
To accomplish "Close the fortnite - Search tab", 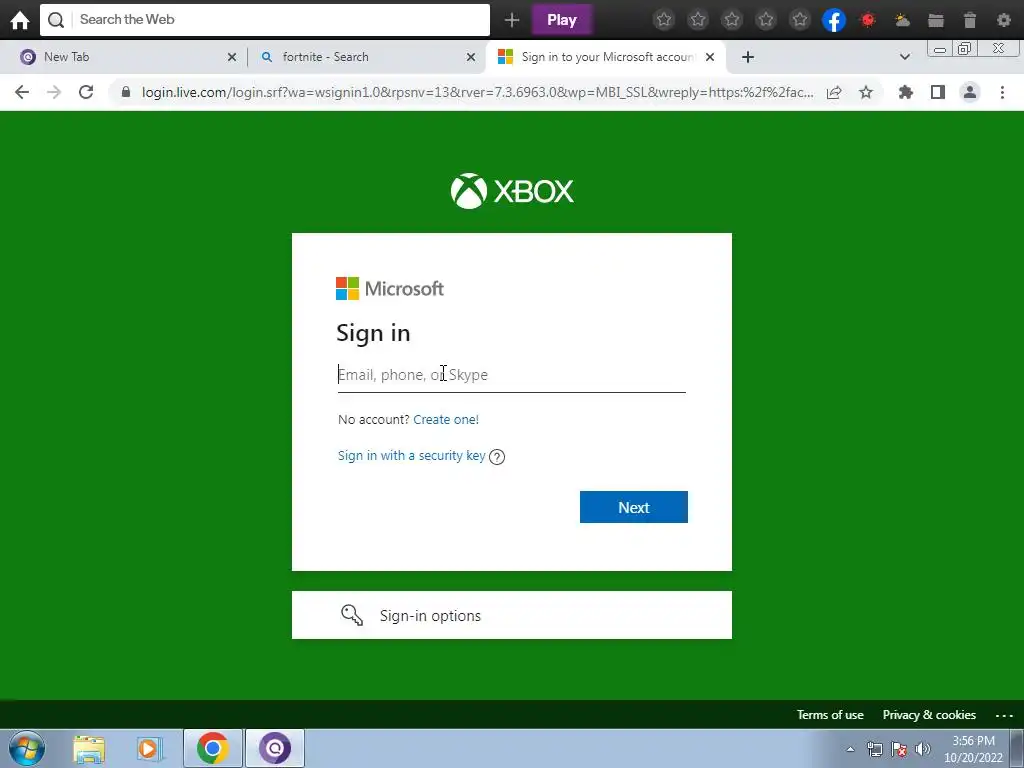I will [x=471, y=57].
